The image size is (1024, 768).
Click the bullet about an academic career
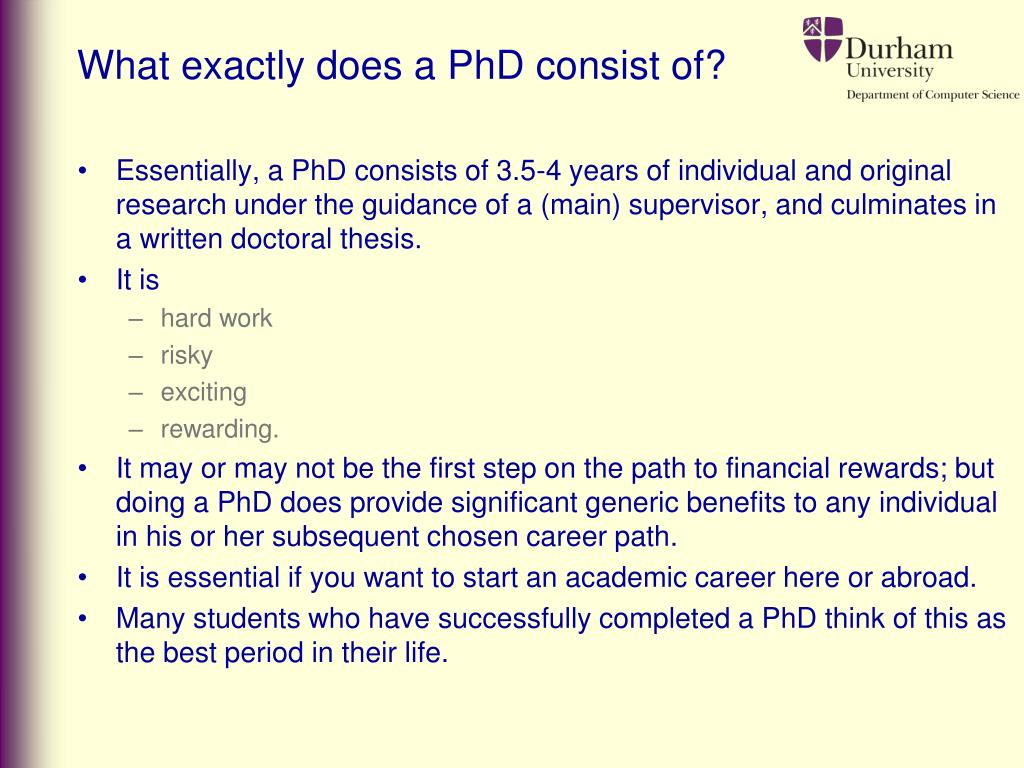click(546, 577)
